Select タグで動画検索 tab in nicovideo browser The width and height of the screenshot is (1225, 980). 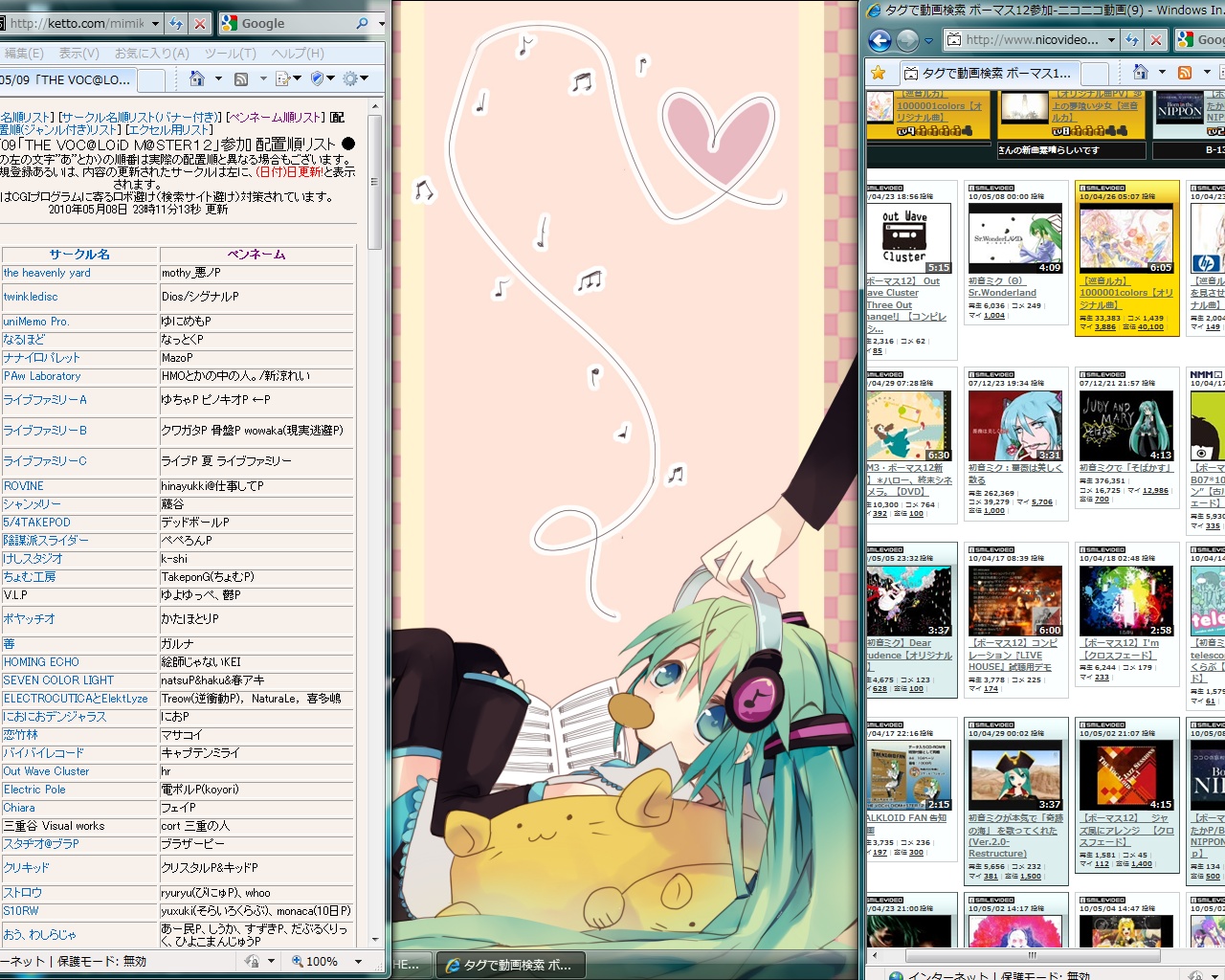point(988,73)
